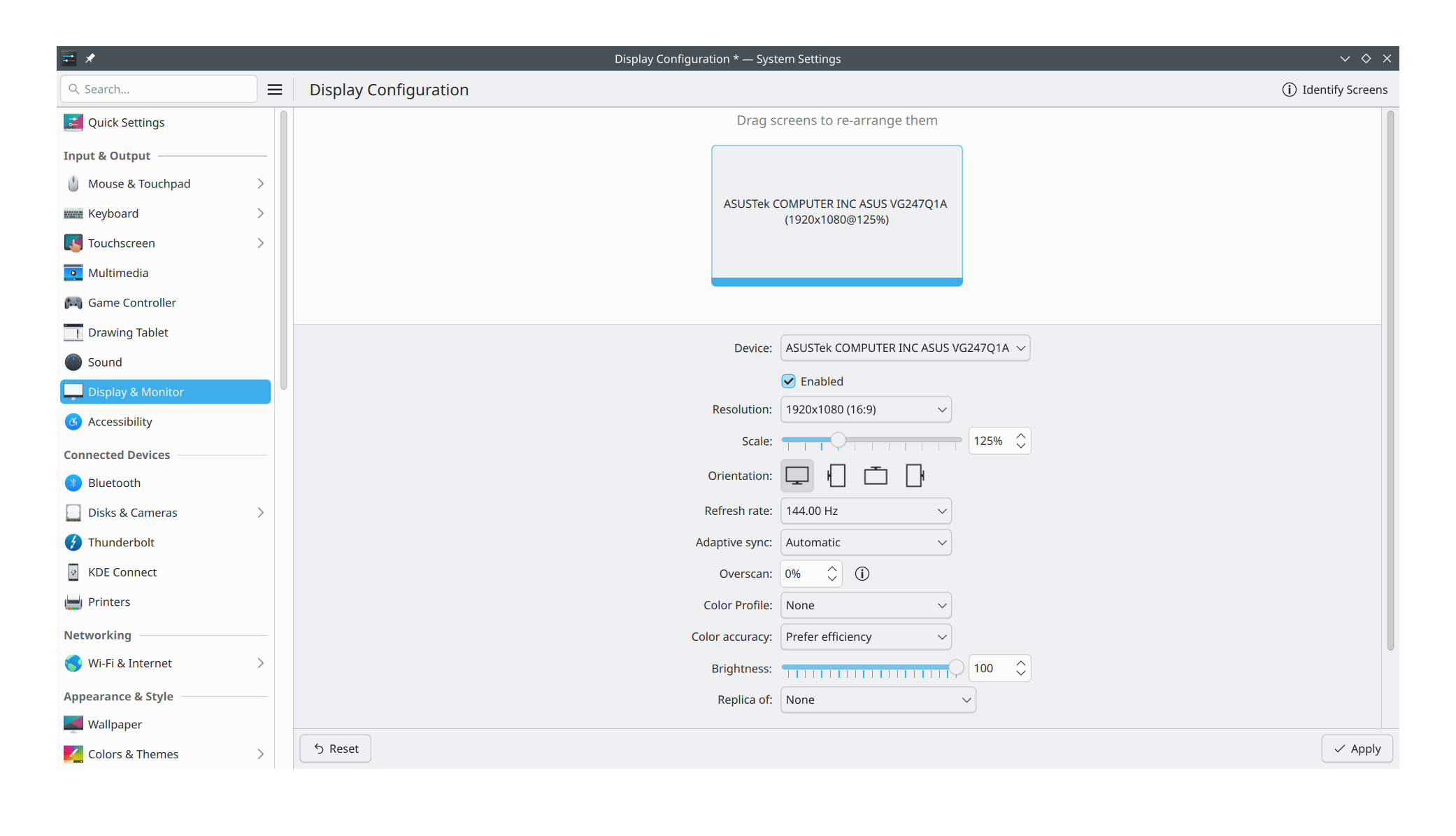This screenshot has height=836, width=1456.
Task: Click the Search input field
Action: [159, 89]
